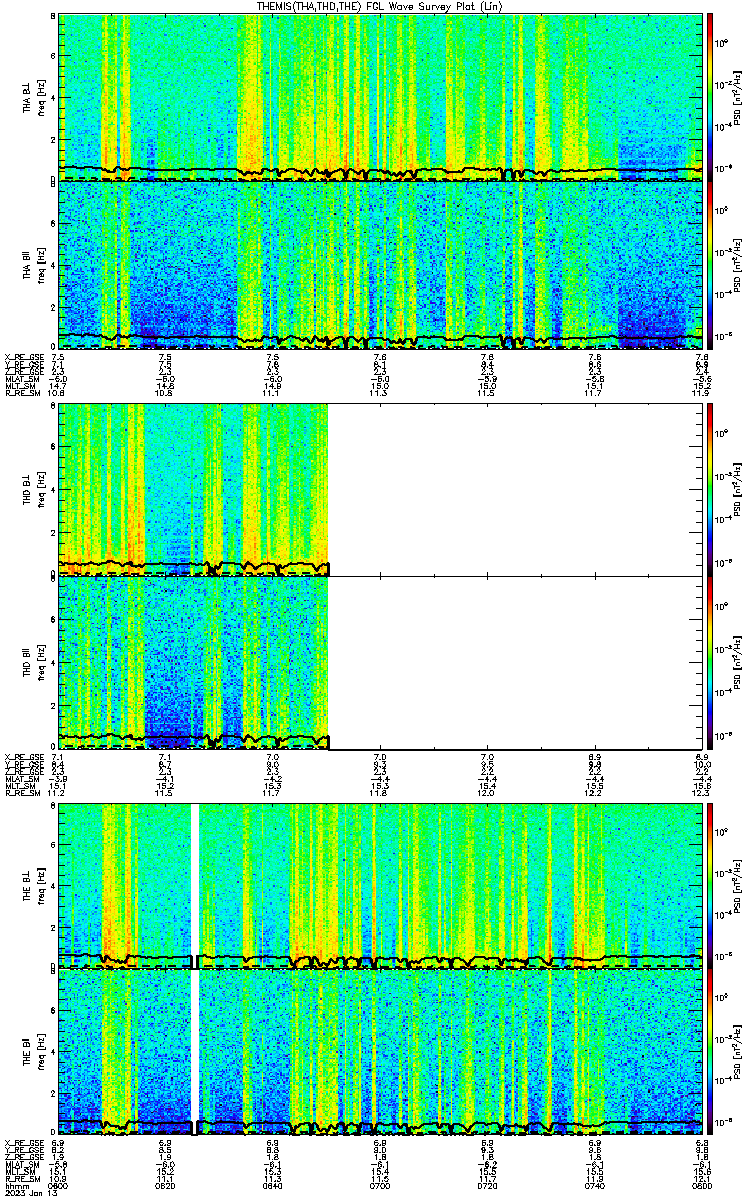Click the PSD color bar beside THE B-parallel

(710, 1052)
